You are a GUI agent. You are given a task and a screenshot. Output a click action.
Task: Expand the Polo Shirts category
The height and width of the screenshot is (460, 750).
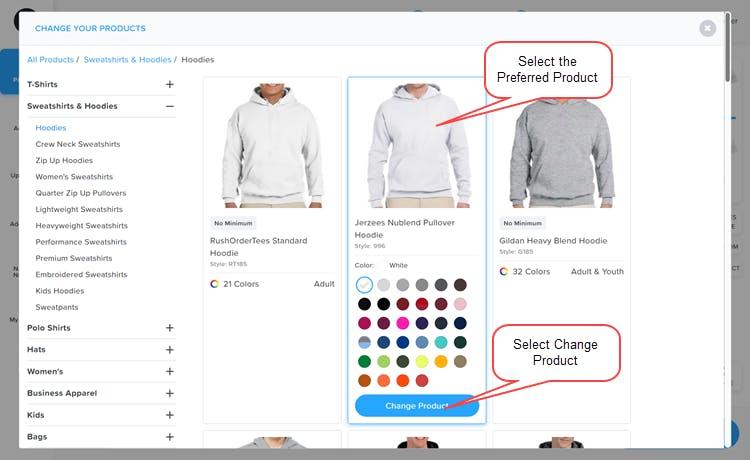(169, 328)
